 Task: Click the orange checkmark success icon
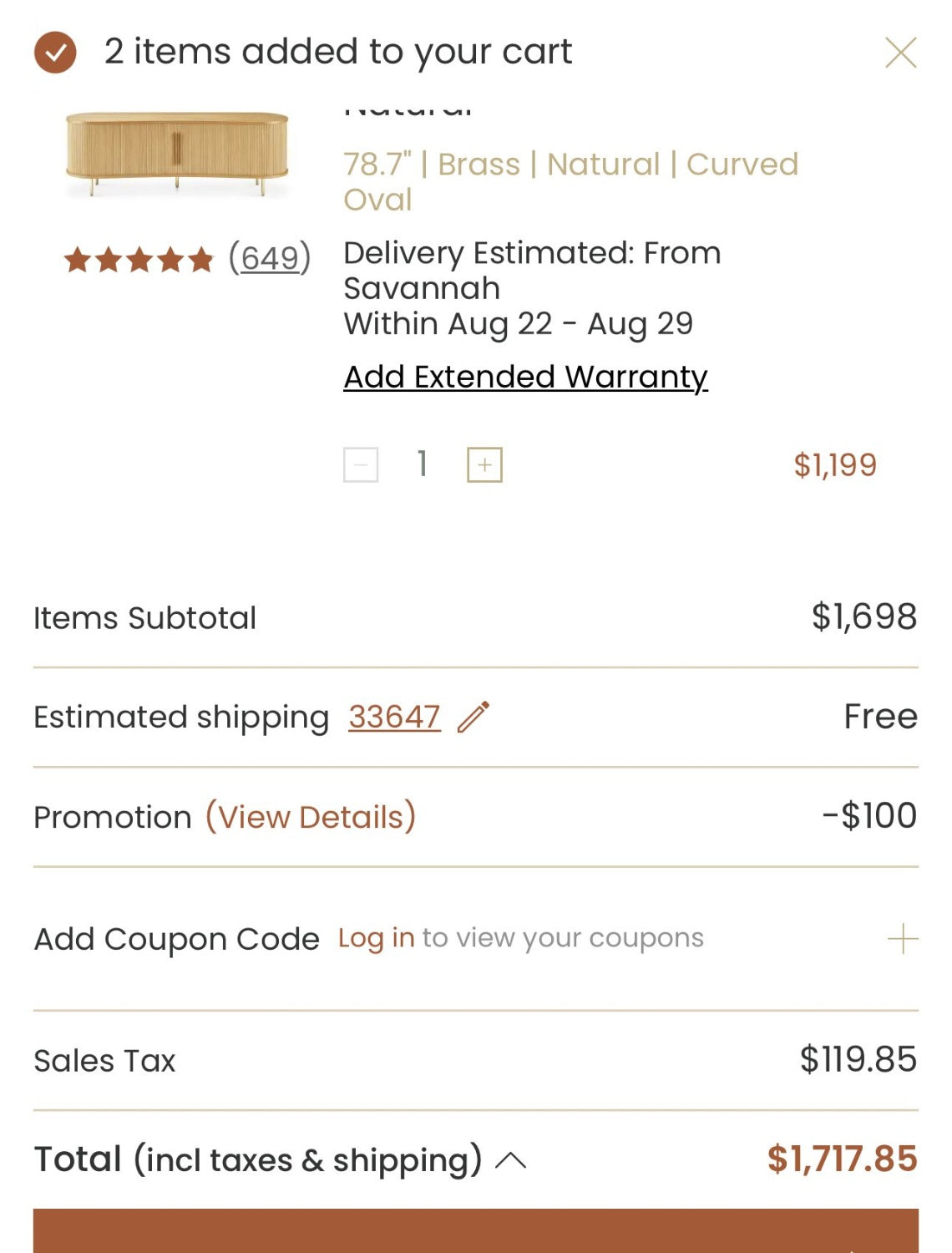[x=55, y=53]
